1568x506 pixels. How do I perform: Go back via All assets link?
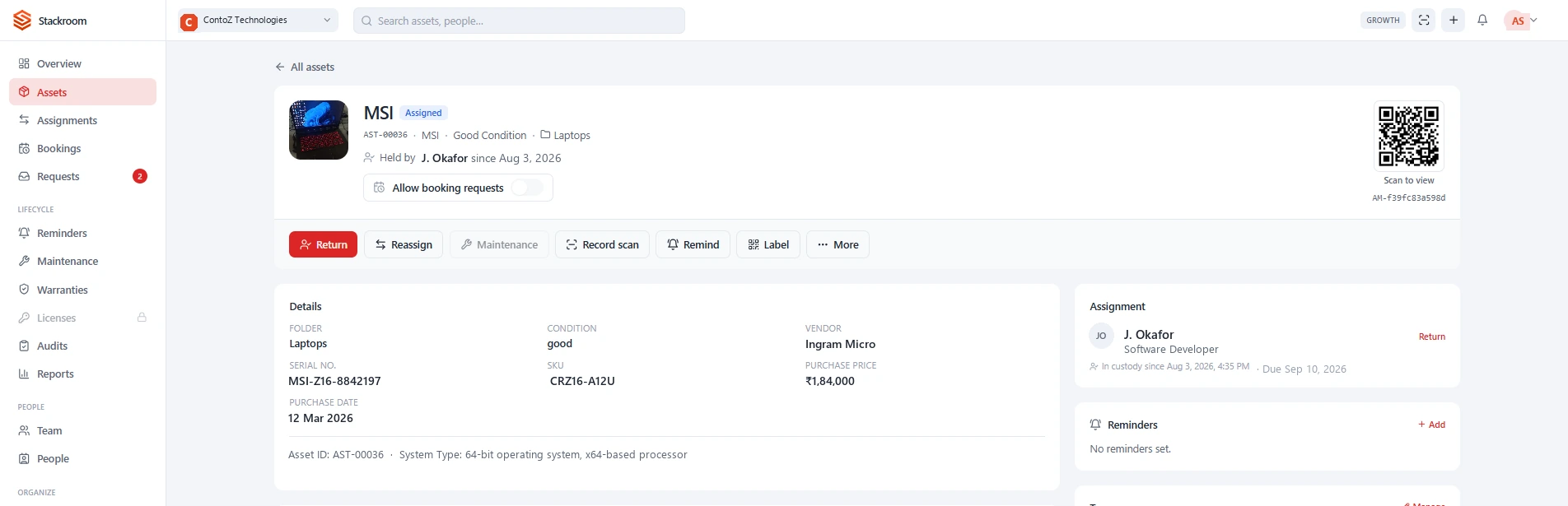pos(305,67)
